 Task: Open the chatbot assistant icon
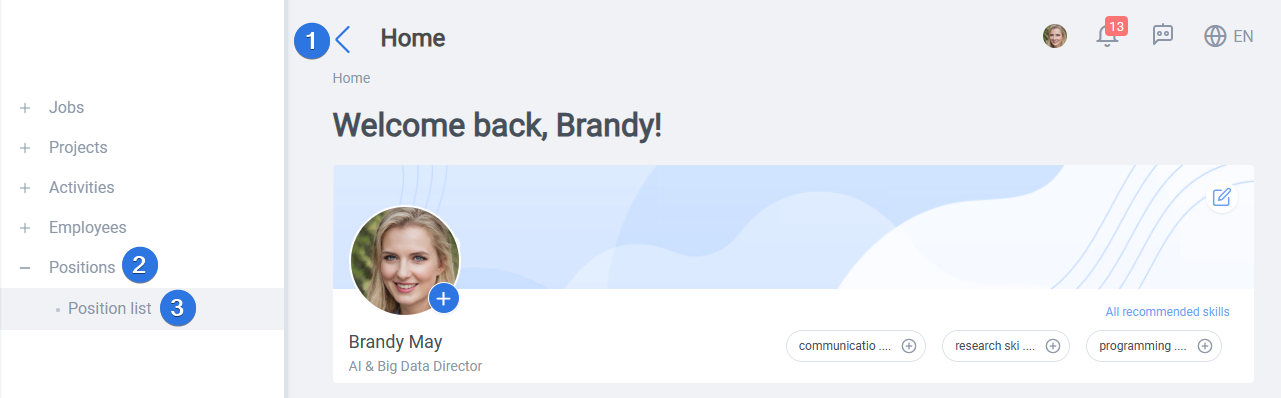click(x=1162, y=36)
